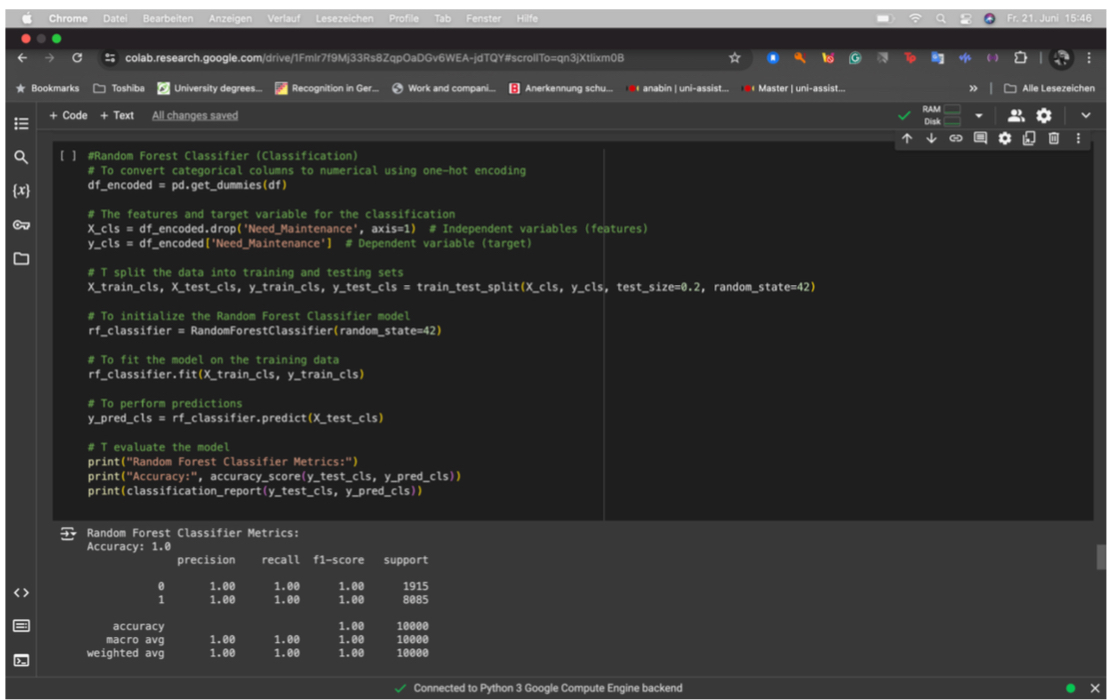
Task: Click the notebook vertical scrollbar
Action: (x=1101, y=556)
